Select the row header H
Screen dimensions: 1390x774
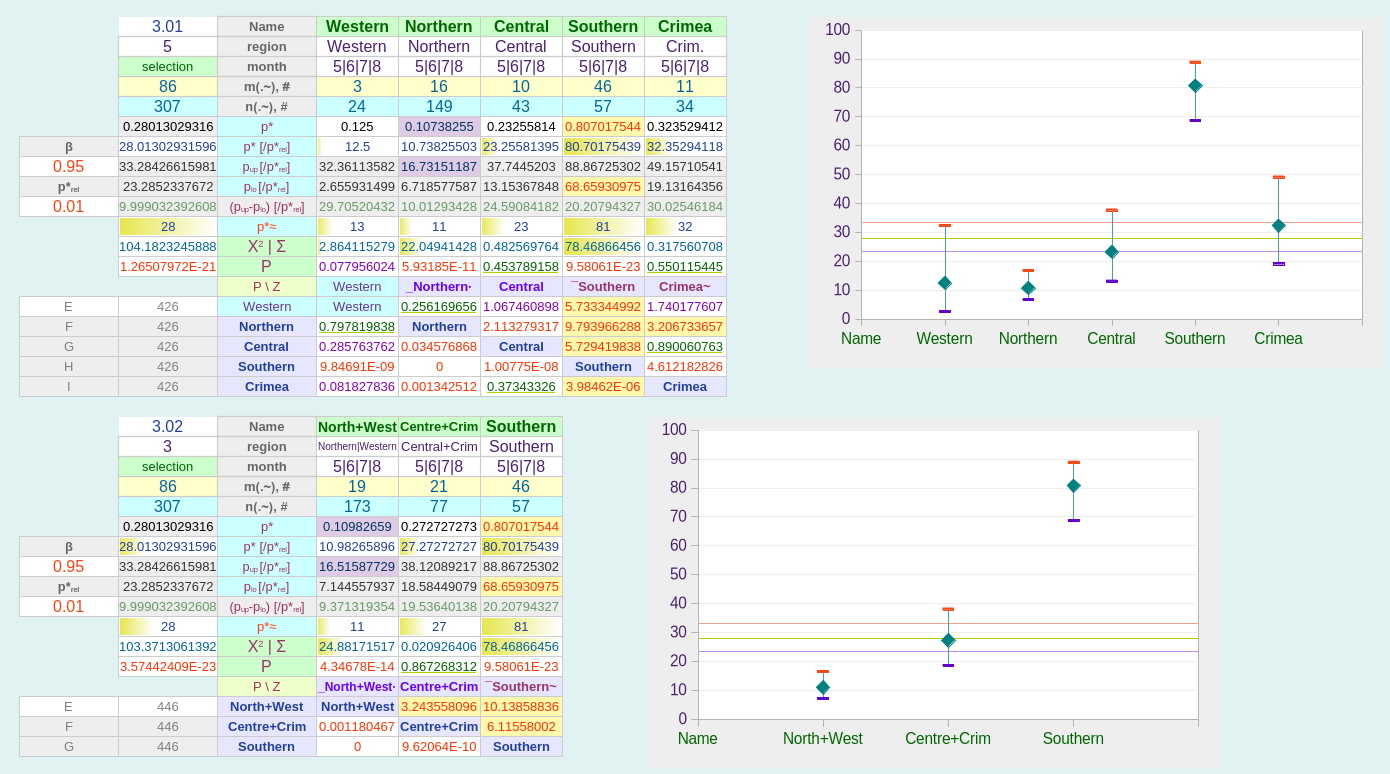pyautogui.click(x=69, y=367)
